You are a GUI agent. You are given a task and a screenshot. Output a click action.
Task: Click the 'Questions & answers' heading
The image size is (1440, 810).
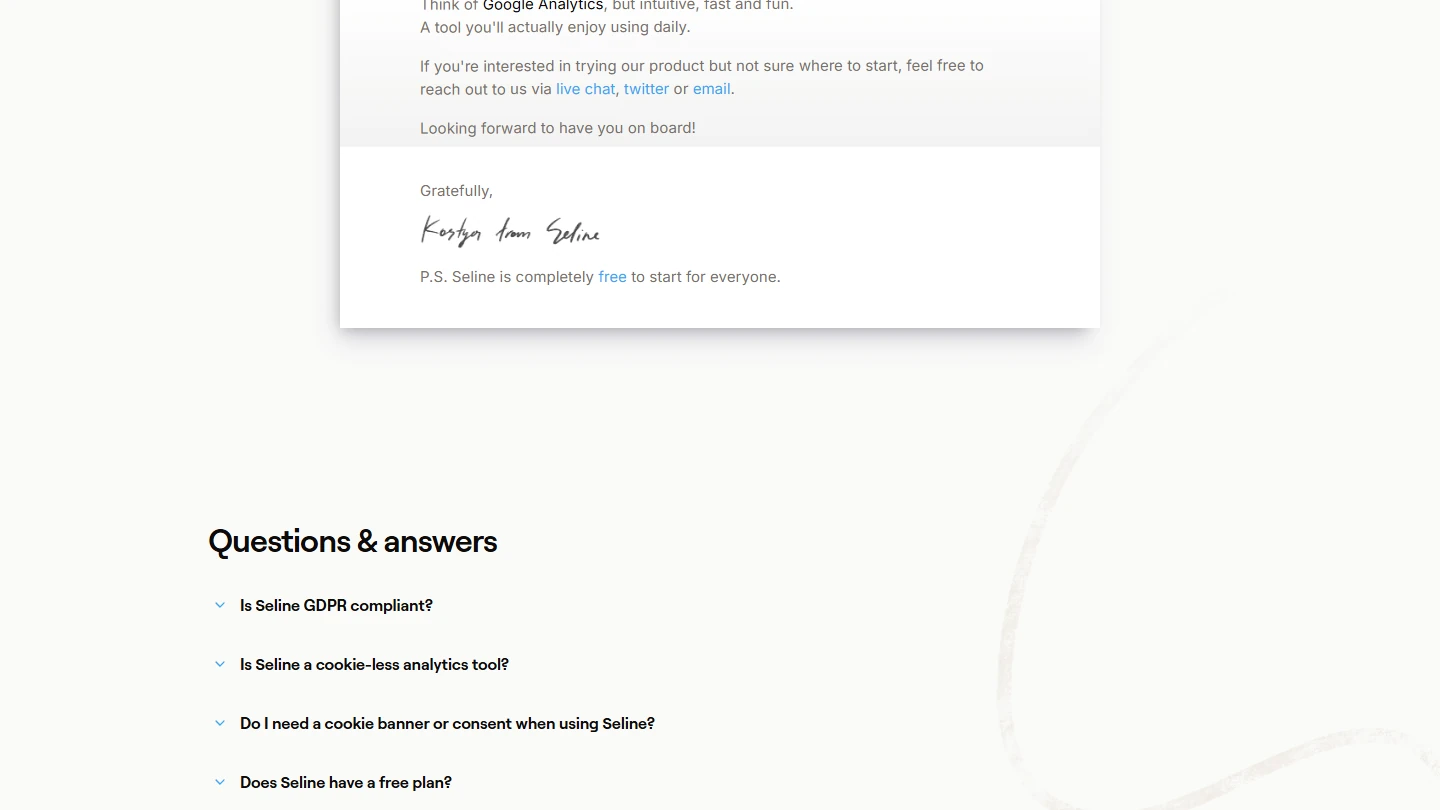tap(352, 541)
